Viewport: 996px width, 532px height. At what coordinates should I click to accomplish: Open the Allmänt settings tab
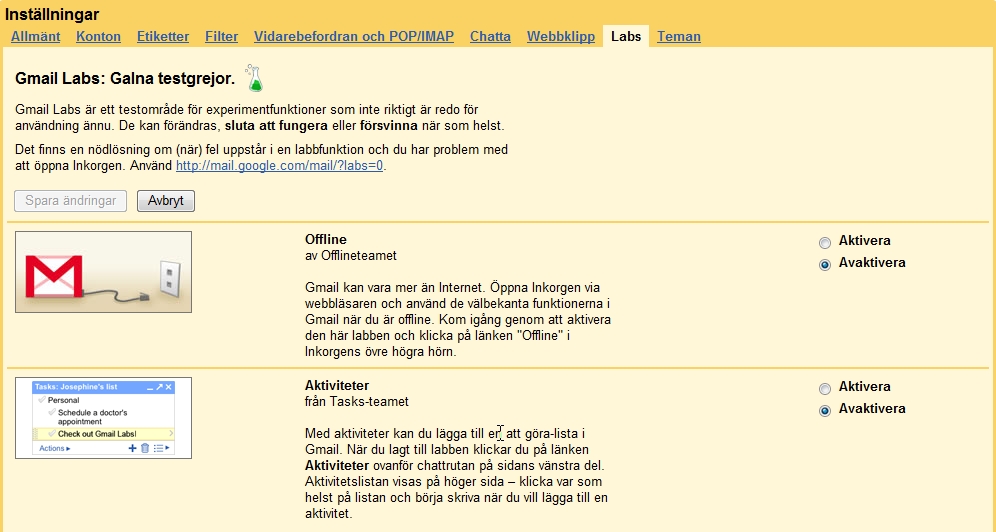36,36
